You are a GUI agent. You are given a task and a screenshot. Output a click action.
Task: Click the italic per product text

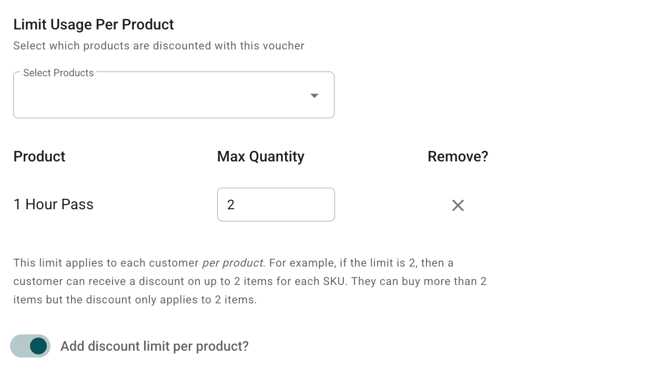232,263
